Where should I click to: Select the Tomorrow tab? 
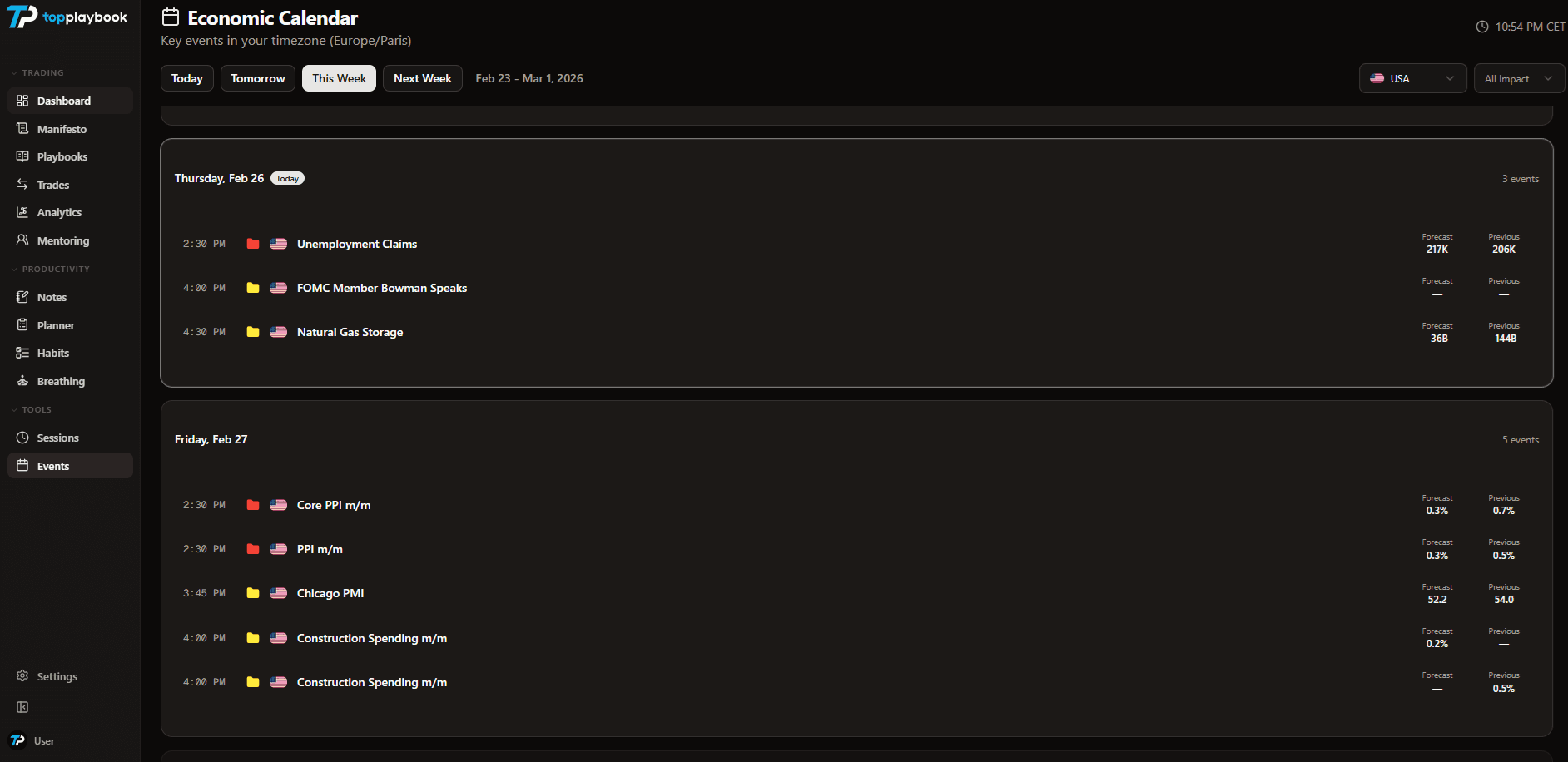click(257, 78)
